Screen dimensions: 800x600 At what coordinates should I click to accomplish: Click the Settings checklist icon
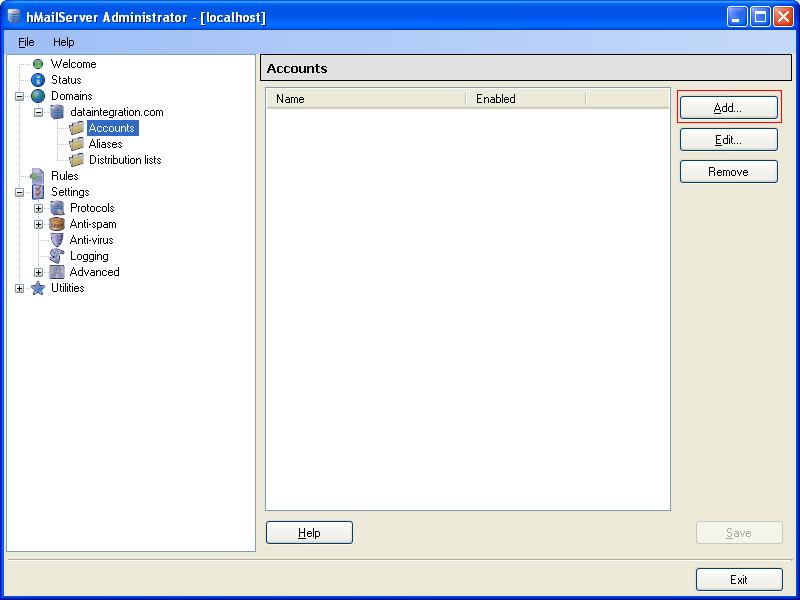click(x=38, y=192)
